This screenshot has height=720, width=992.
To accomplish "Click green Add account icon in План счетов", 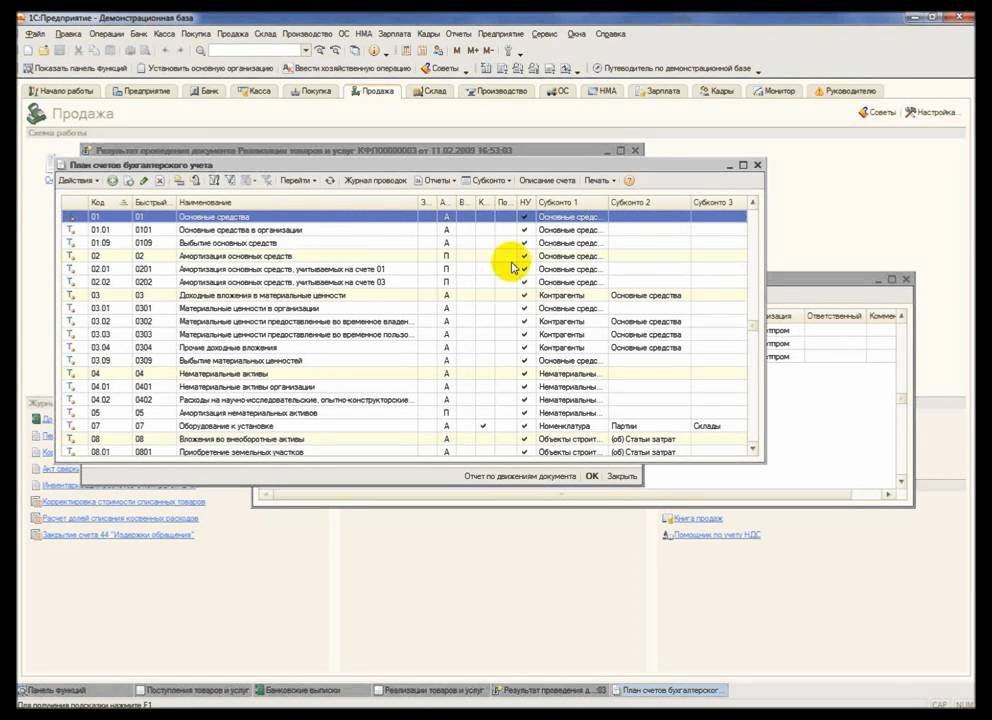I will [113, 181].
